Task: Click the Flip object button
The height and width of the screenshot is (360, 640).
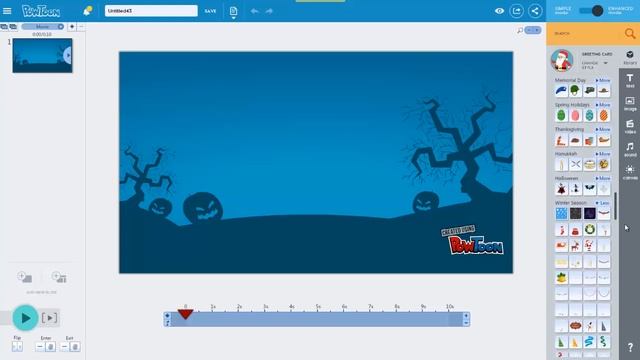Action: click(17, 347)
